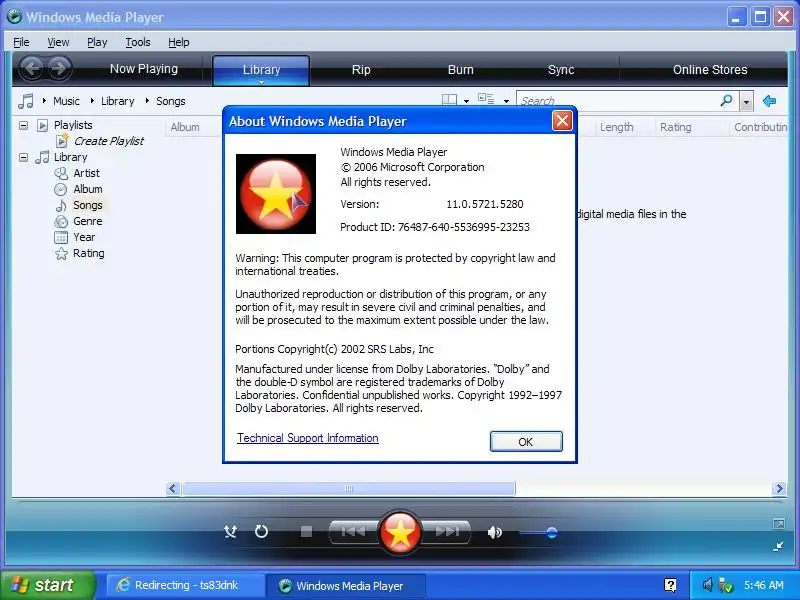The height and width of the screenshot is (600, 800).
Task: Click the system tray volume icon
Action: (707, 585)
